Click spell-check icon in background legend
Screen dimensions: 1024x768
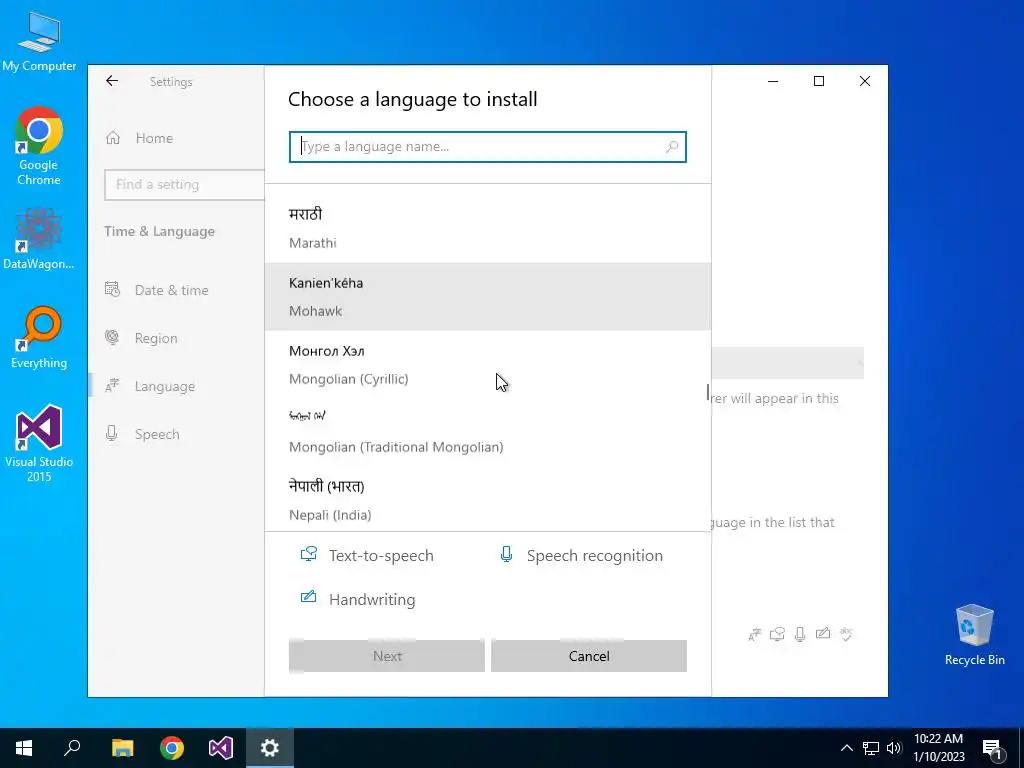[846, 634]
